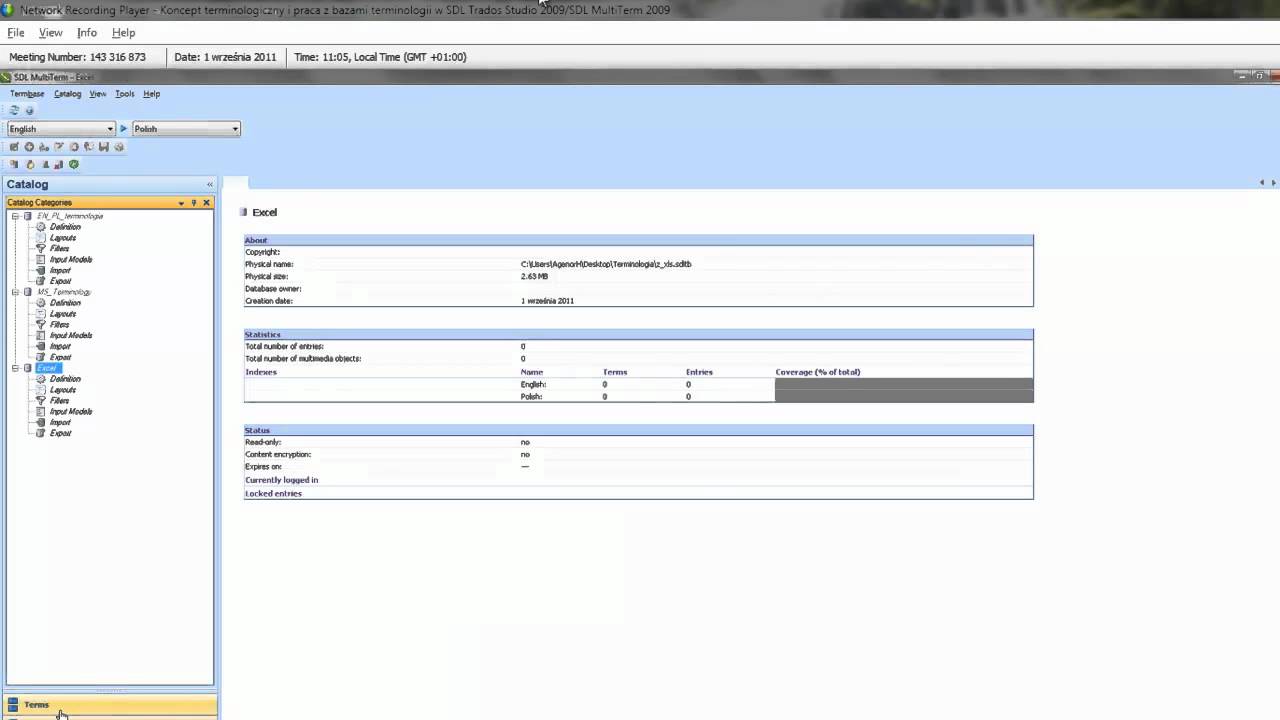Image resolution: width=1280 pixels, height=720 pixels.
Task: Open Definition under EN_PL_terminologia
Action: pyautogui.click(x=65, y=227)
